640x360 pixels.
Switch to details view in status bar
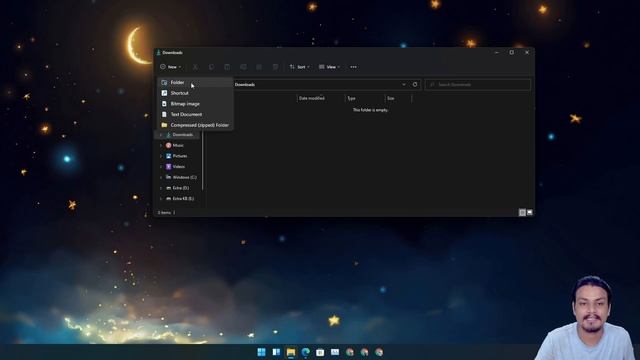[522, 212]
